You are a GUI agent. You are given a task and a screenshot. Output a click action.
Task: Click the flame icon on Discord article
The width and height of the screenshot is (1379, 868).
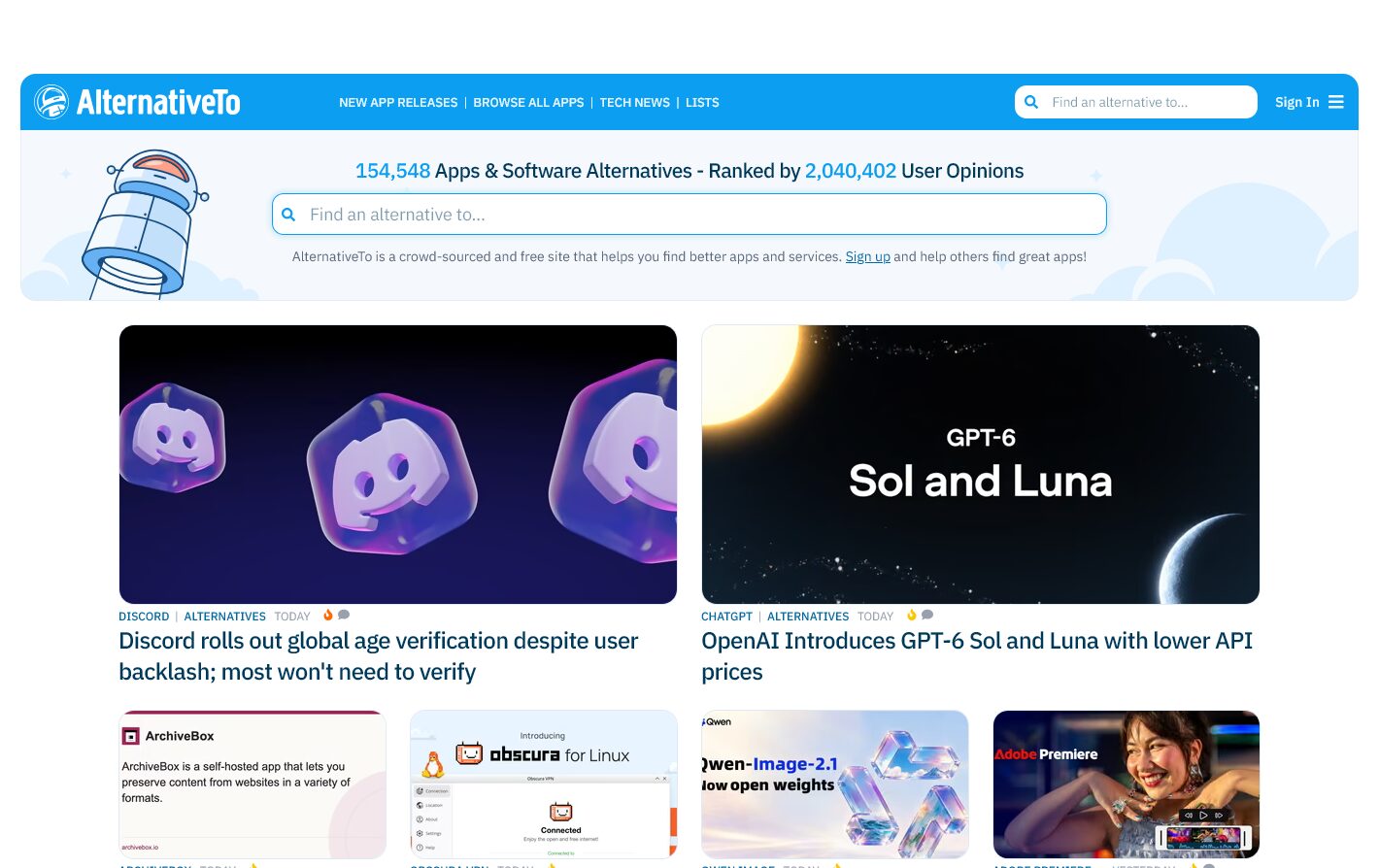(x=328, y=616)
